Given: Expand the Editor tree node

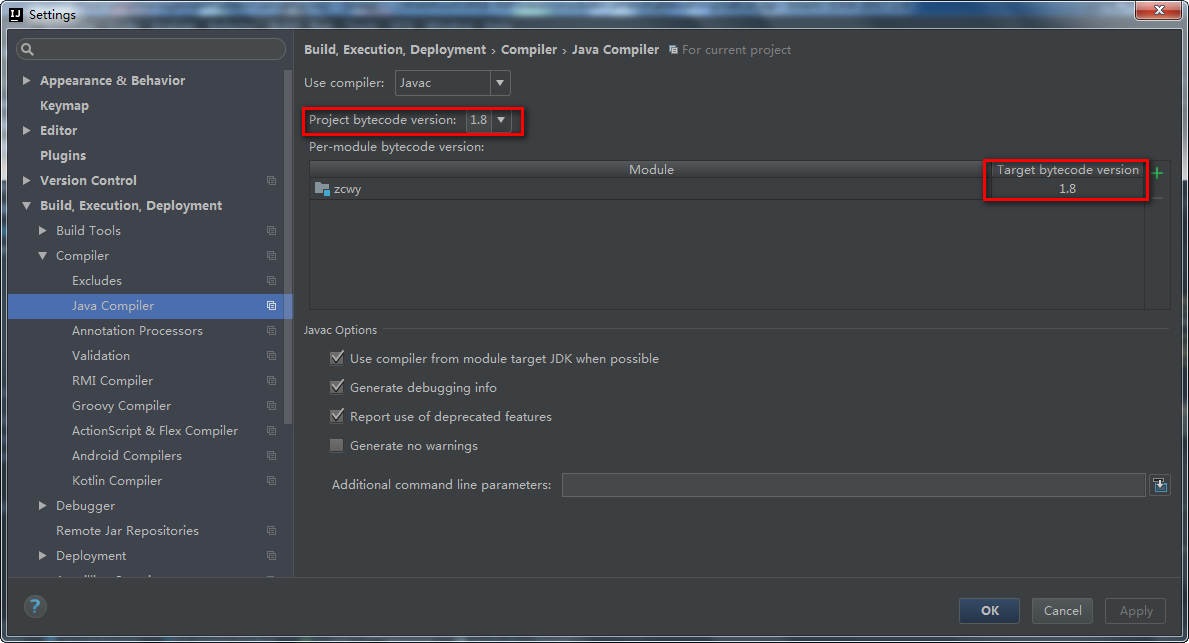Looking at the screenshot, I should (x=27, y=130).
